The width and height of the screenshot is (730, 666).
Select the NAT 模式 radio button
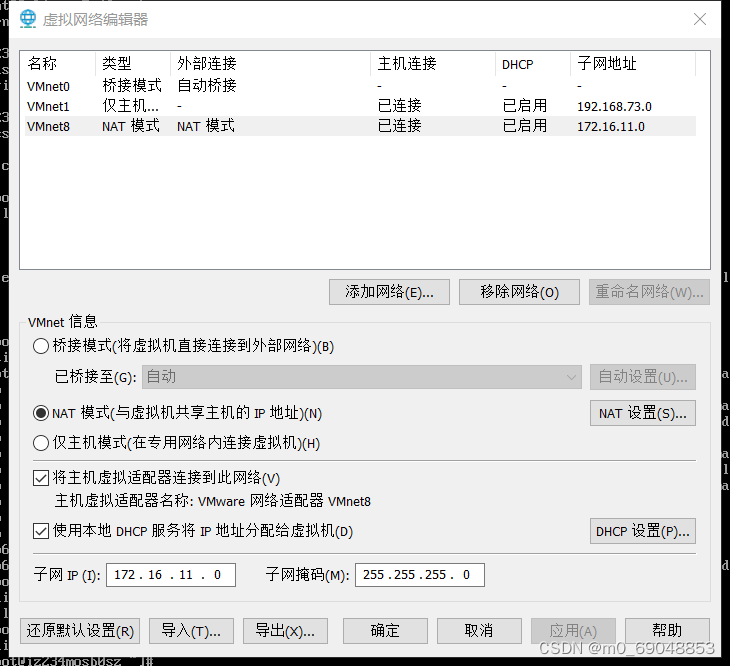click(41, 413)
